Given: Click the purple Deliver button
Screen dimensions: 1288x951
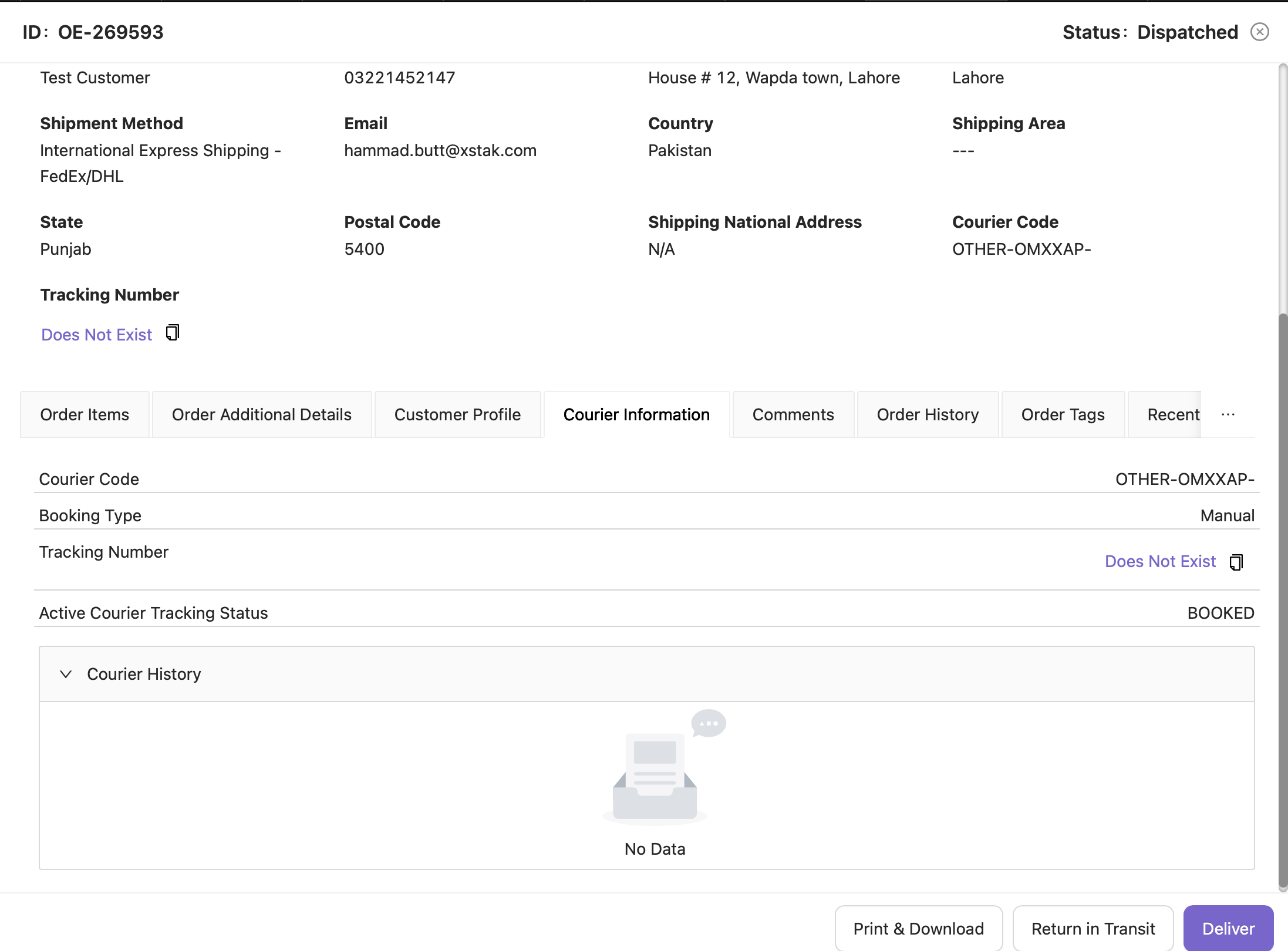Looking at the screenshot, I should (1228, 928).
